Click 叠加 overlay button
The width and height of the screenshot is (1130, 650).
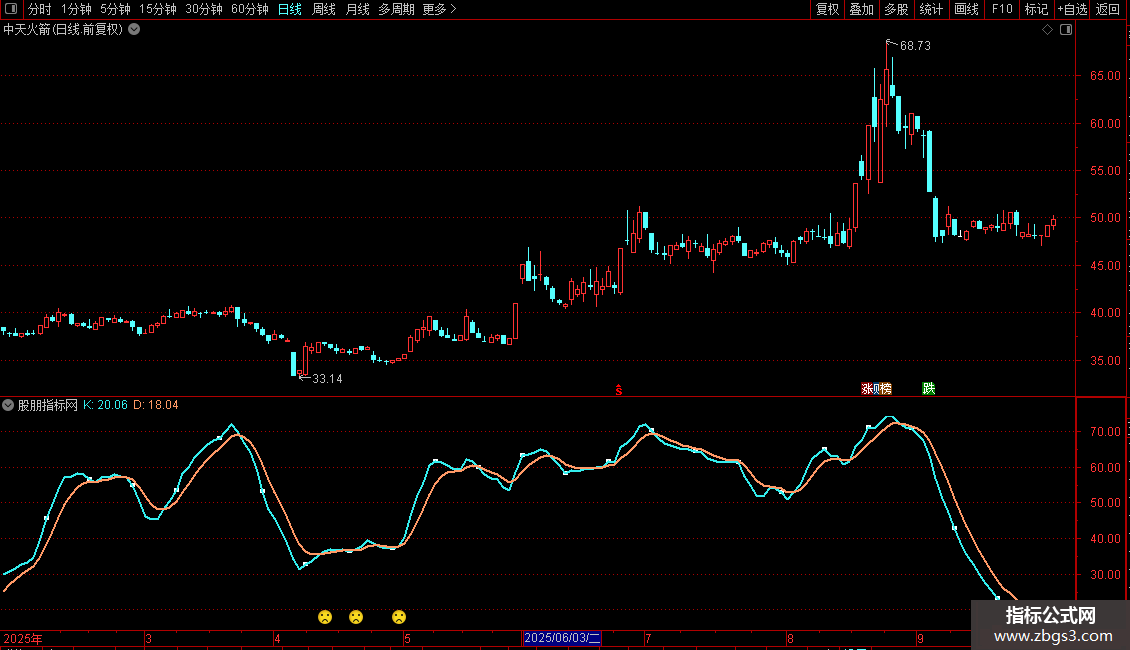(861, 9)
